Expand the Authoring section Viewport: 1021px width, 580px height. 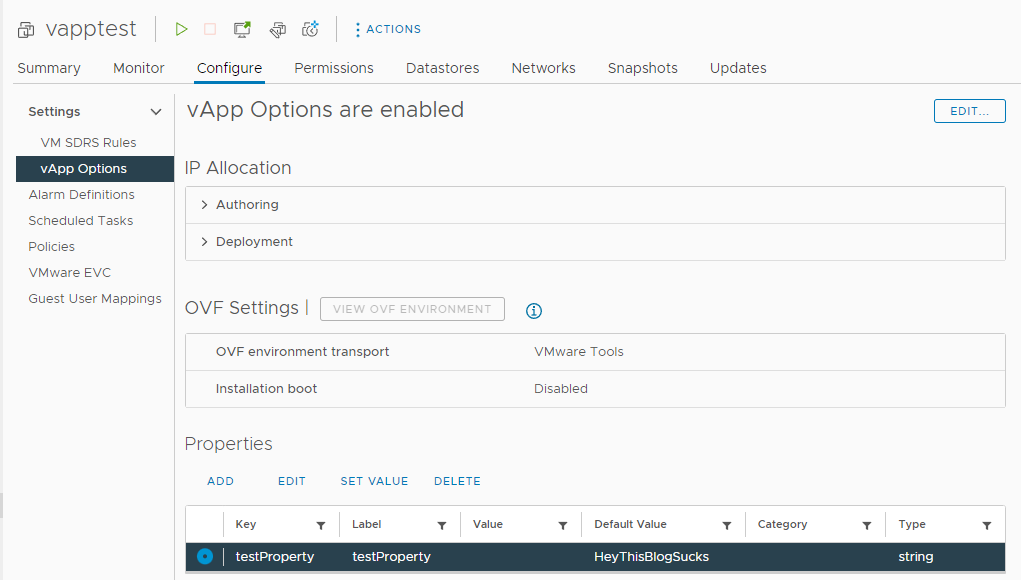click(x=205, y=205)
